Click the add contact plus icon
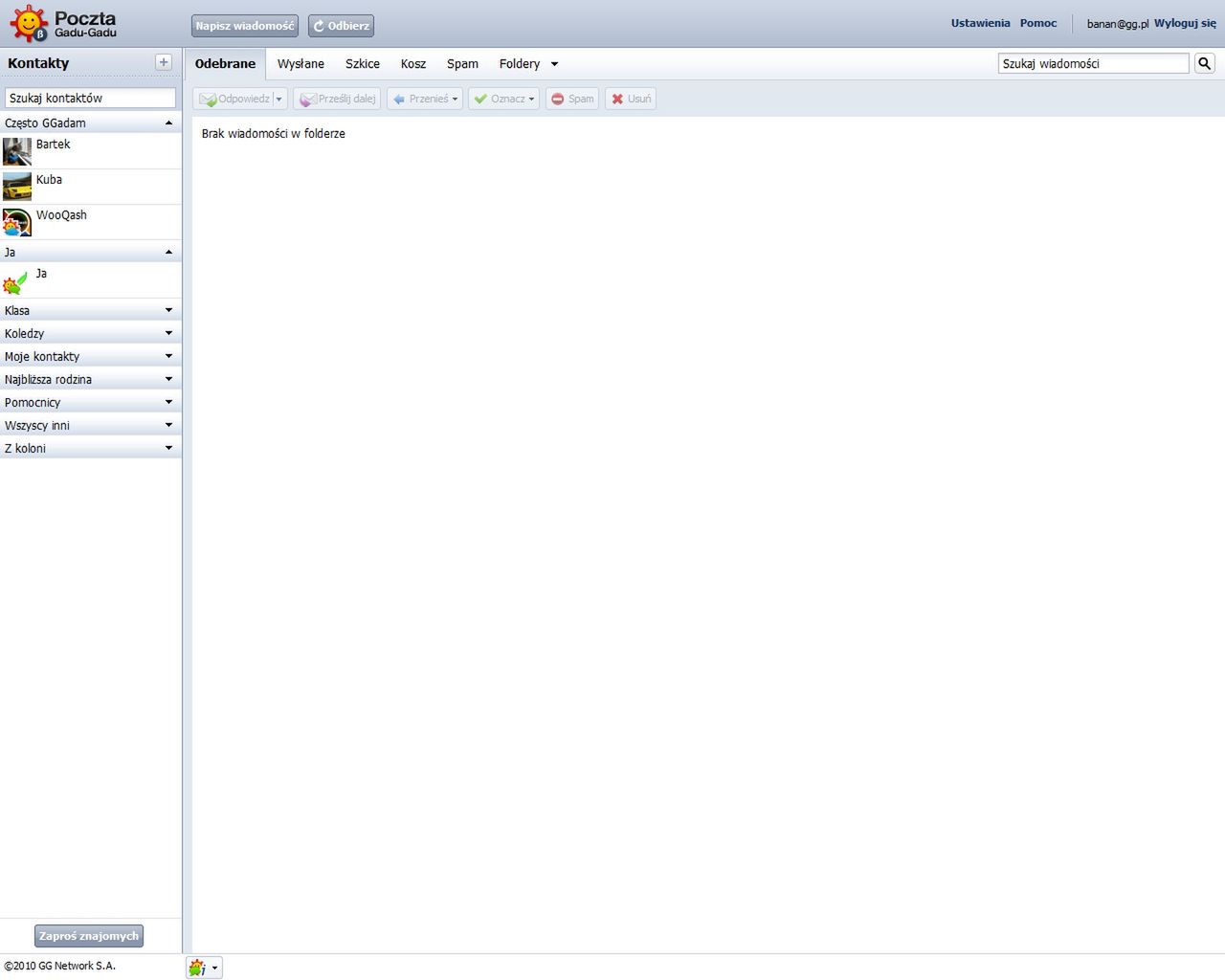Image resolution: width=1225 pixels, height=980 pixels. [164, 62]
